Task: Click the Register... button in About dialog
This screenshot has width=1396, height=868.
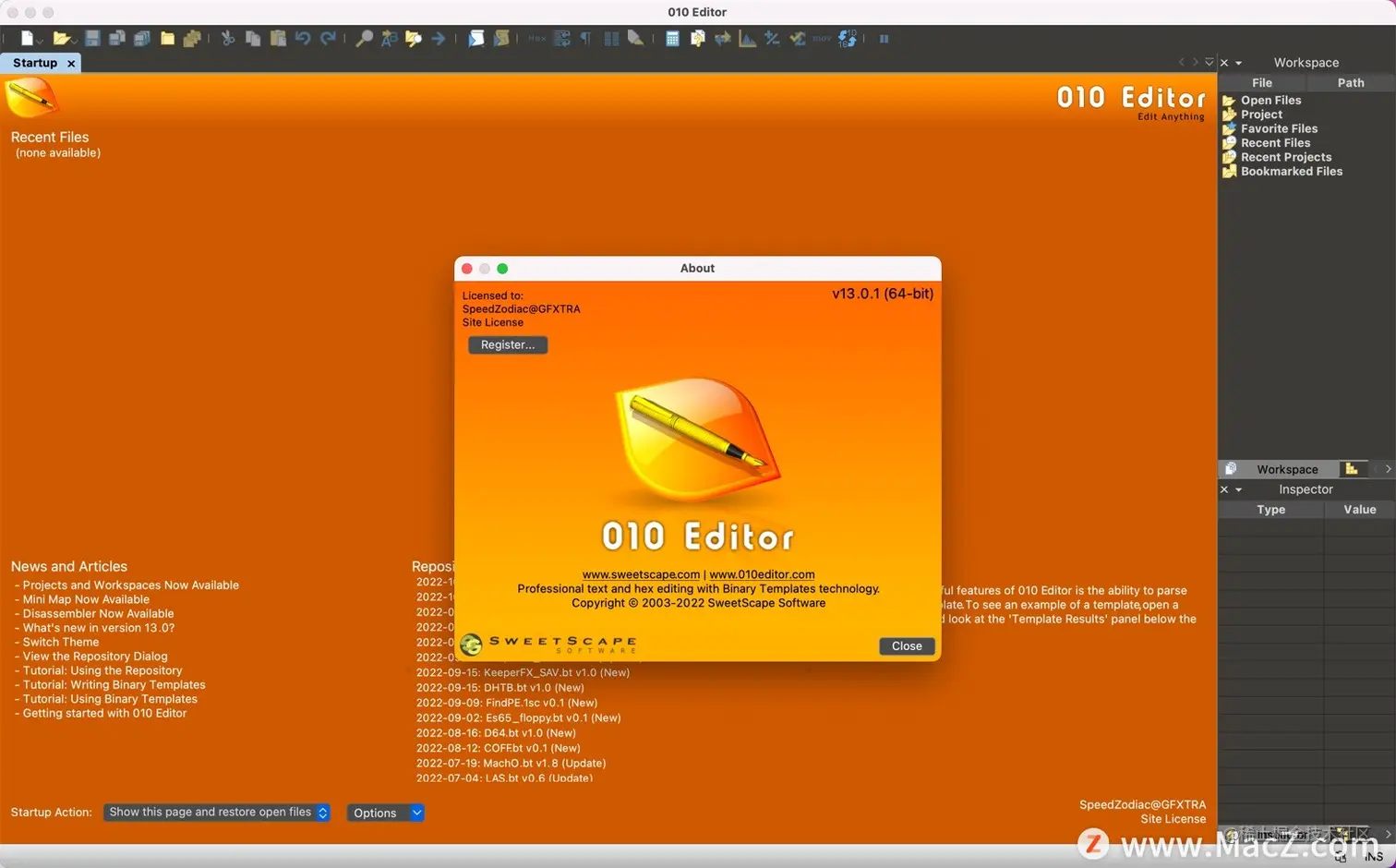Action: coord(508,344)
